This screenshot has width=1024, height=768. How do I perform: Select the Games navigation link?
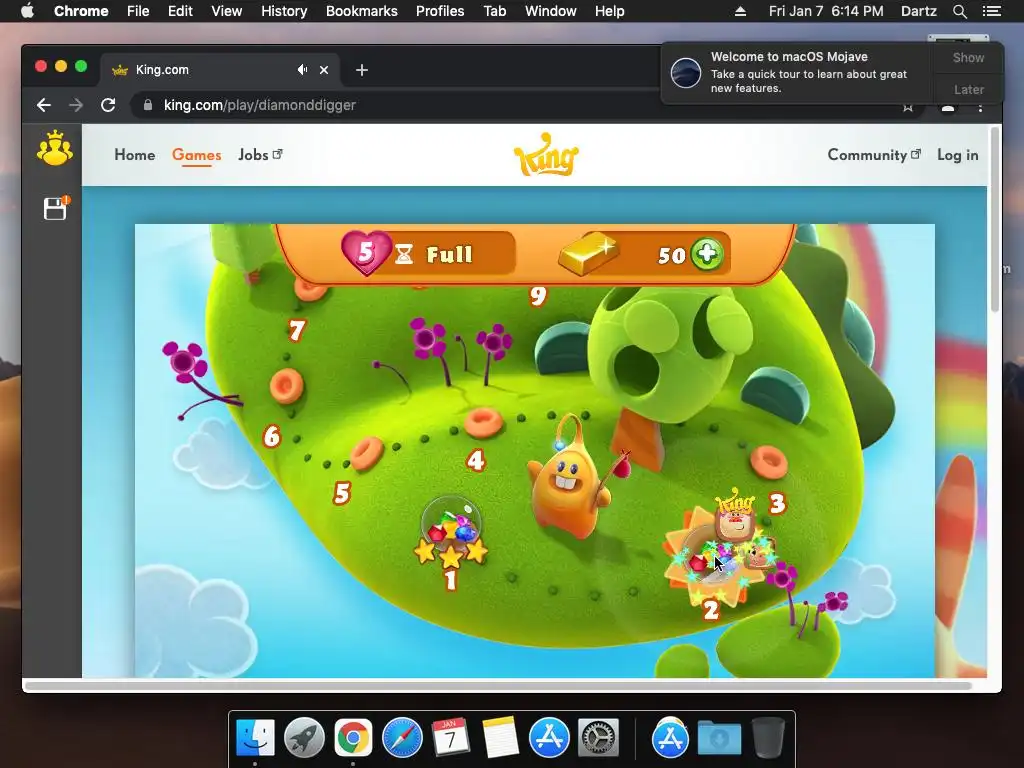pyautogui.click(x=197, y=155)
